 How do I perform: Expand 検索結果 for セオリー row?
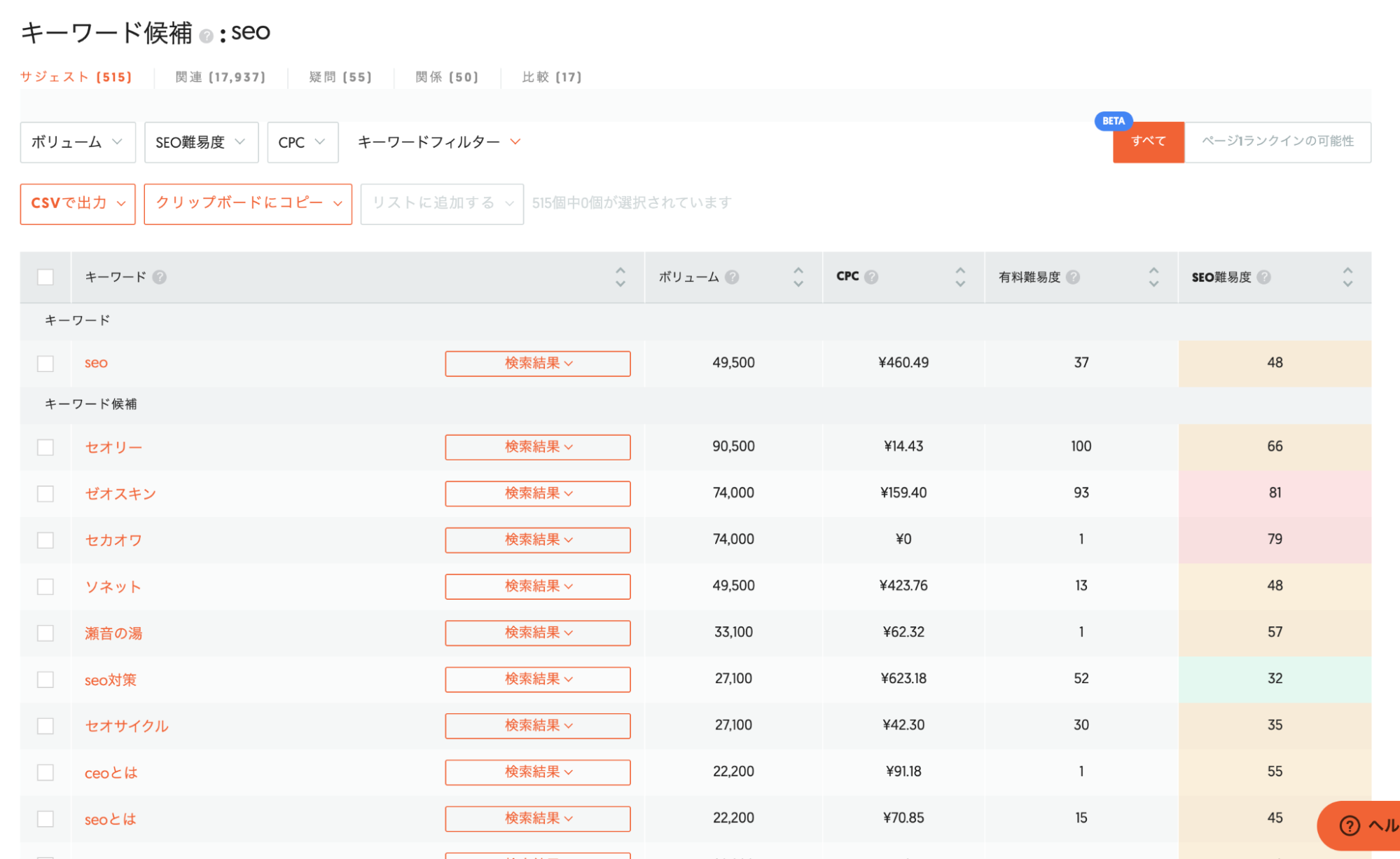[x=538, y=447]
